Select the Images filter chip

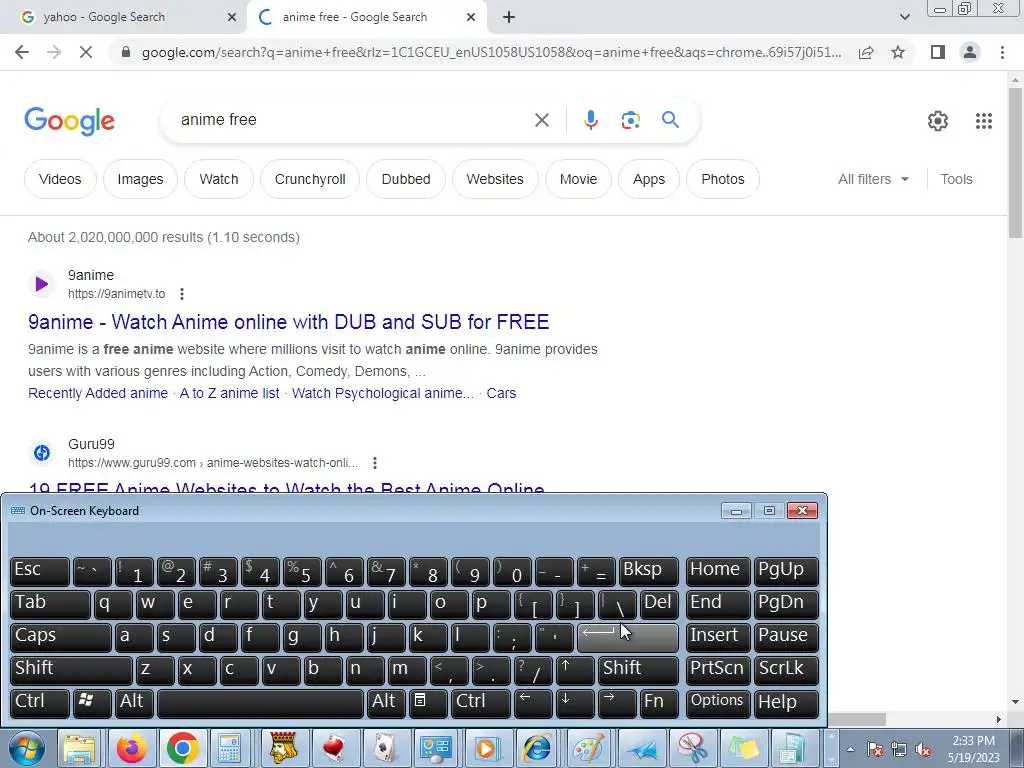coord(140,179)
